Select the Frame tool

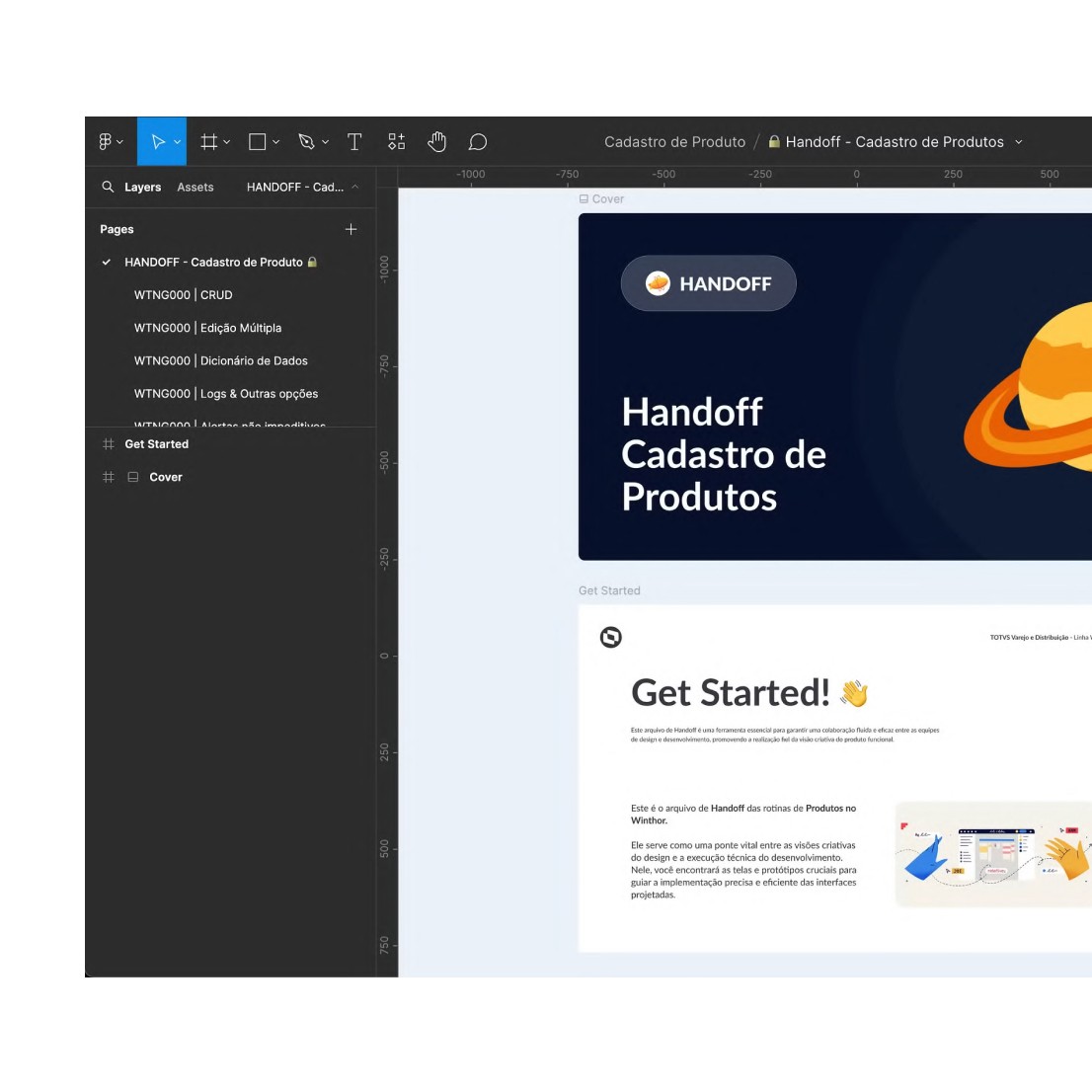pyautogui.click(x=208, y=142)
